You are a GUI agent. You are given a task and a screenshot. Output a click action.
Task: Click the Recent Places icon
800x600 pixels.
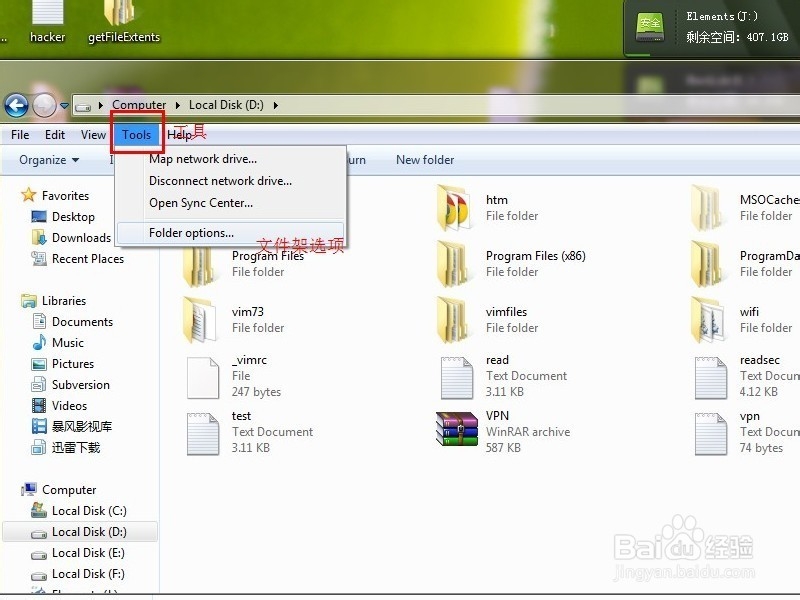click(39, 259)
